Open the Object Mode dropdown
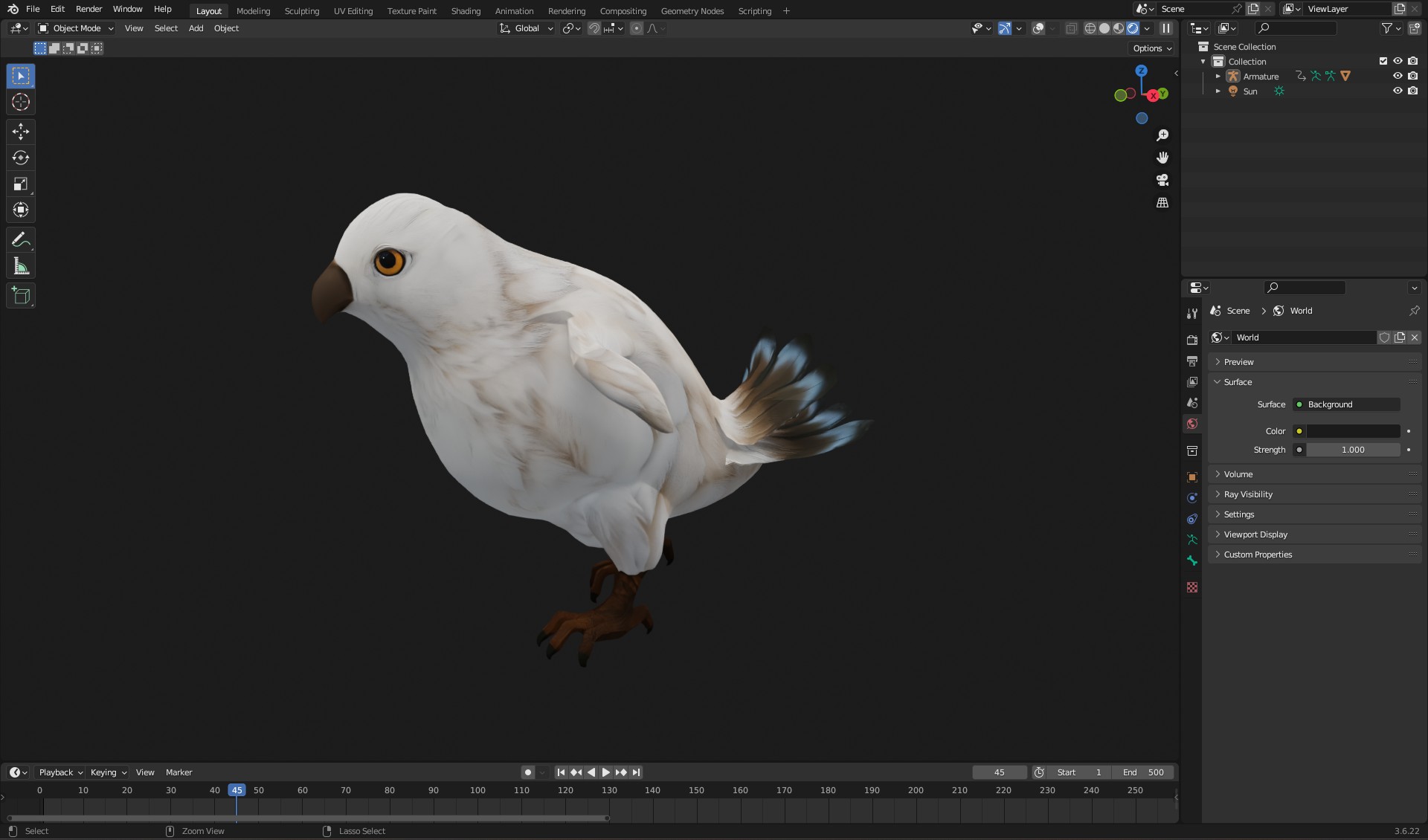This screenshot has width=1428, height=840. pos(77,28)
